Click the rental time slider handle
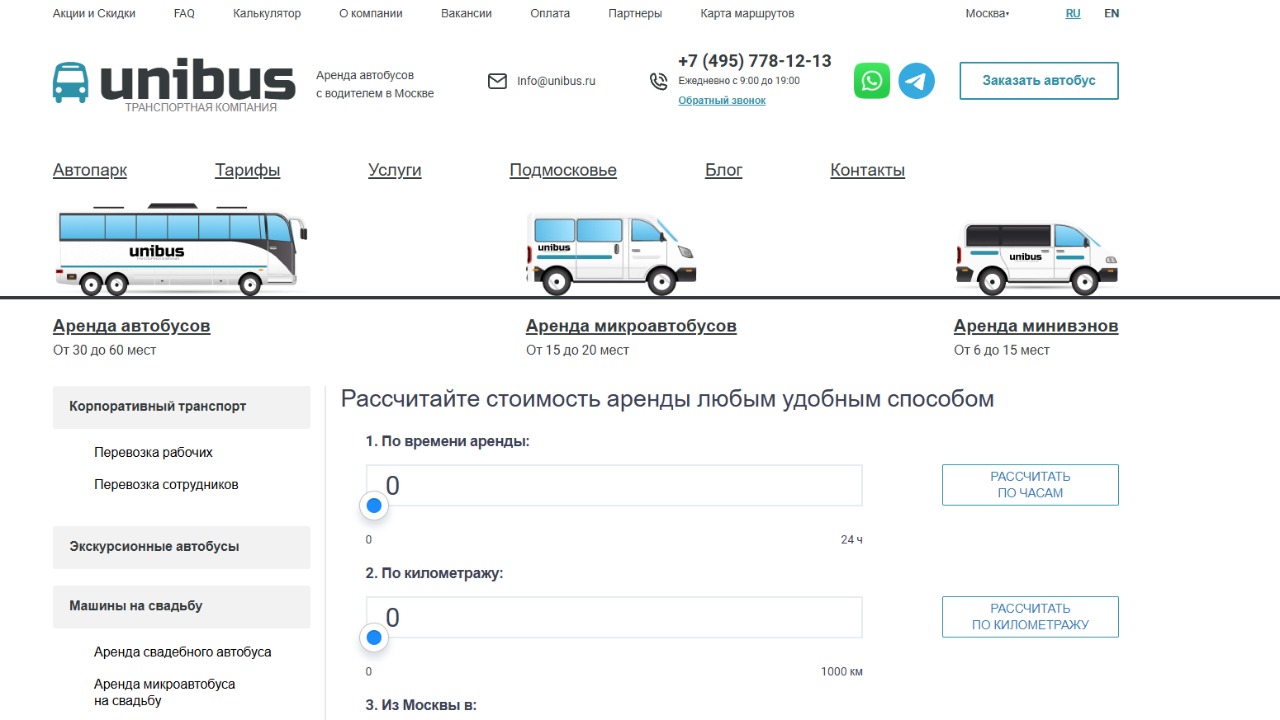The height and width of the screenshot is (720, 1280). pos(374,506)
